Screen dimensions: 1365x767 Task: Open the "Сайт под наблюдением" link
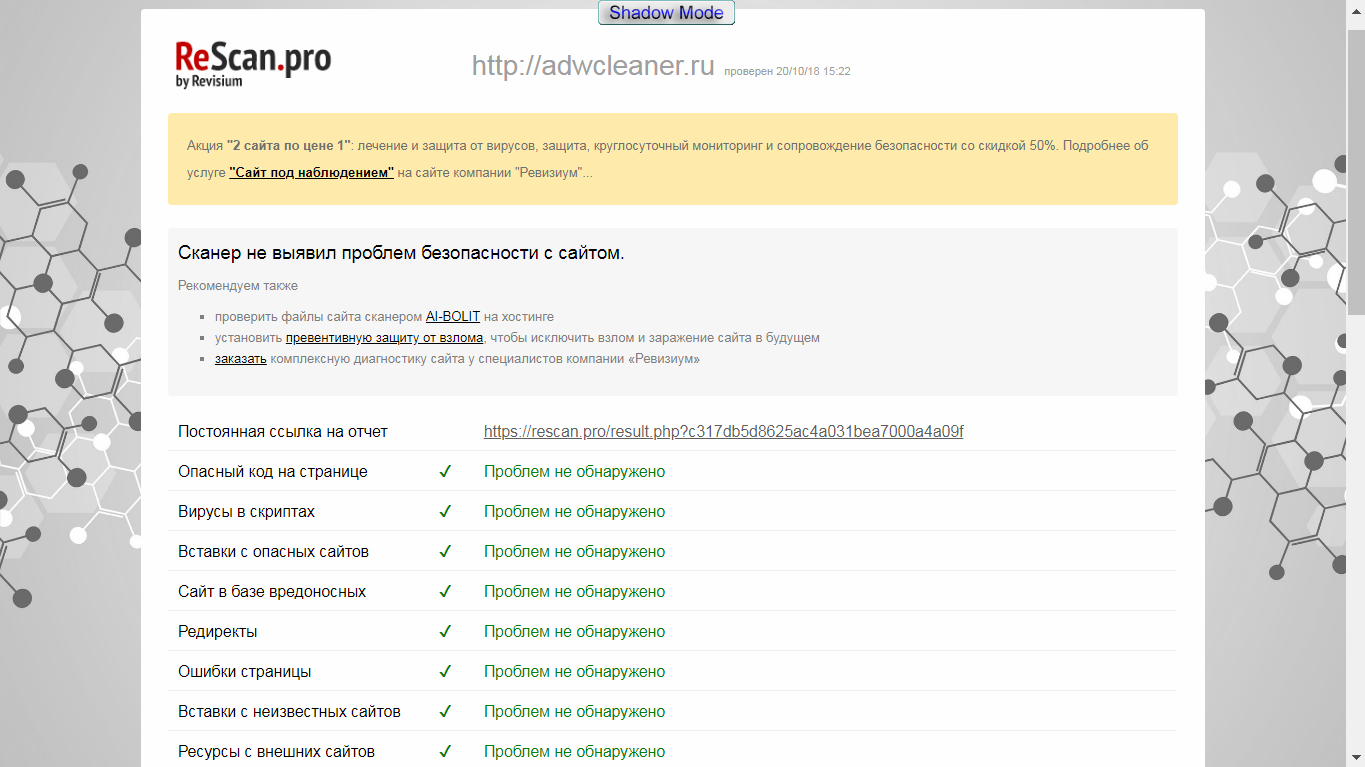tap(311, 172)
